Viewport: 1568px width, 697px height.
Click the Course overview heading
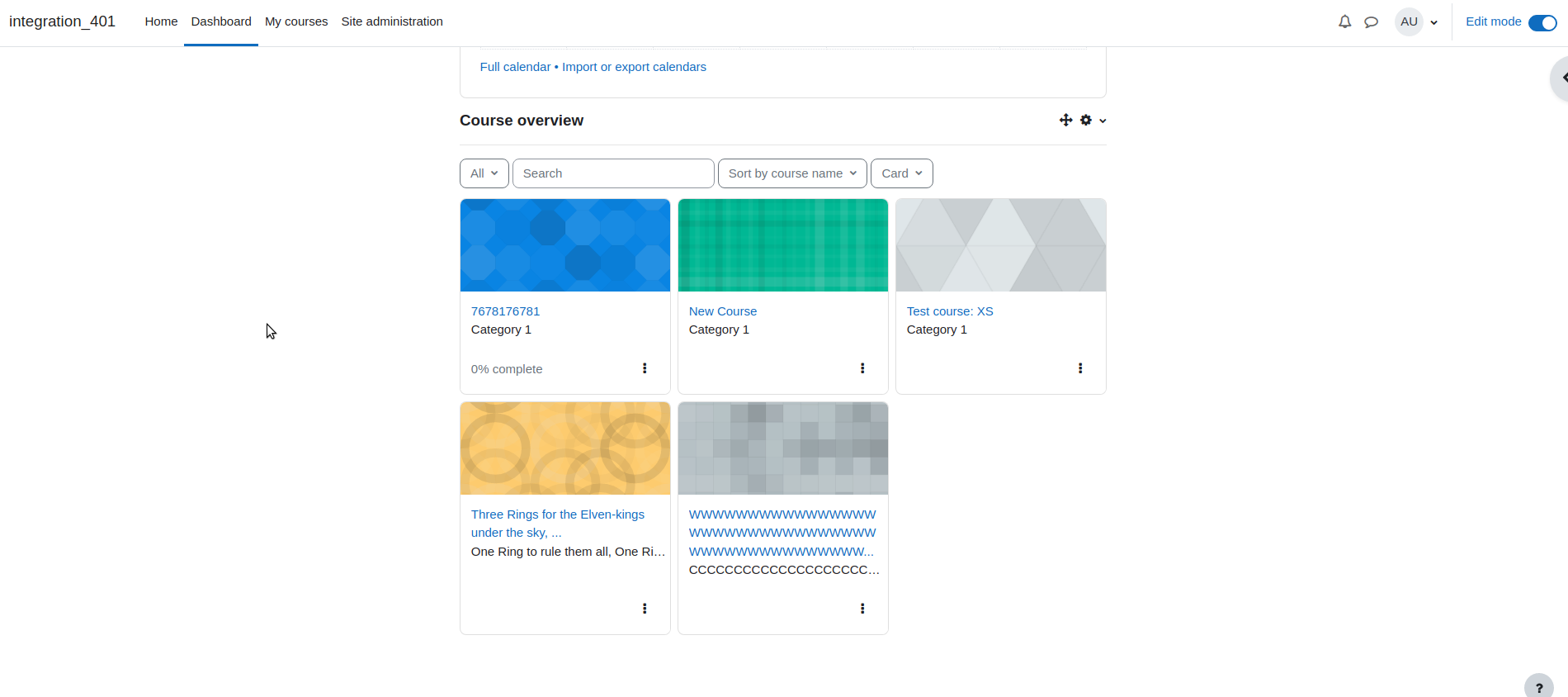522,121
